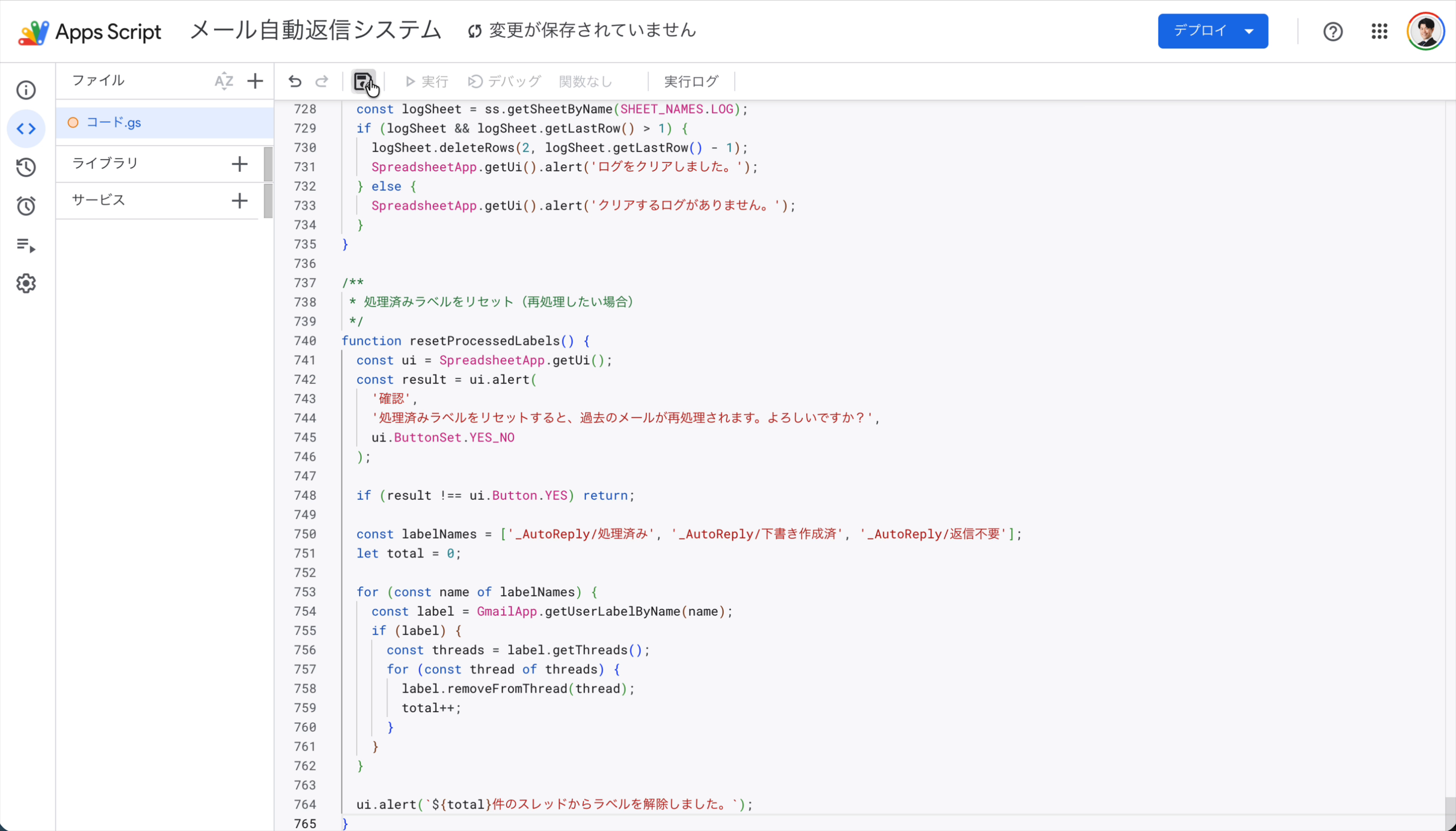The image size is (1456, 831).
Task: Save the project using the save icon
Action: (364, 81)
